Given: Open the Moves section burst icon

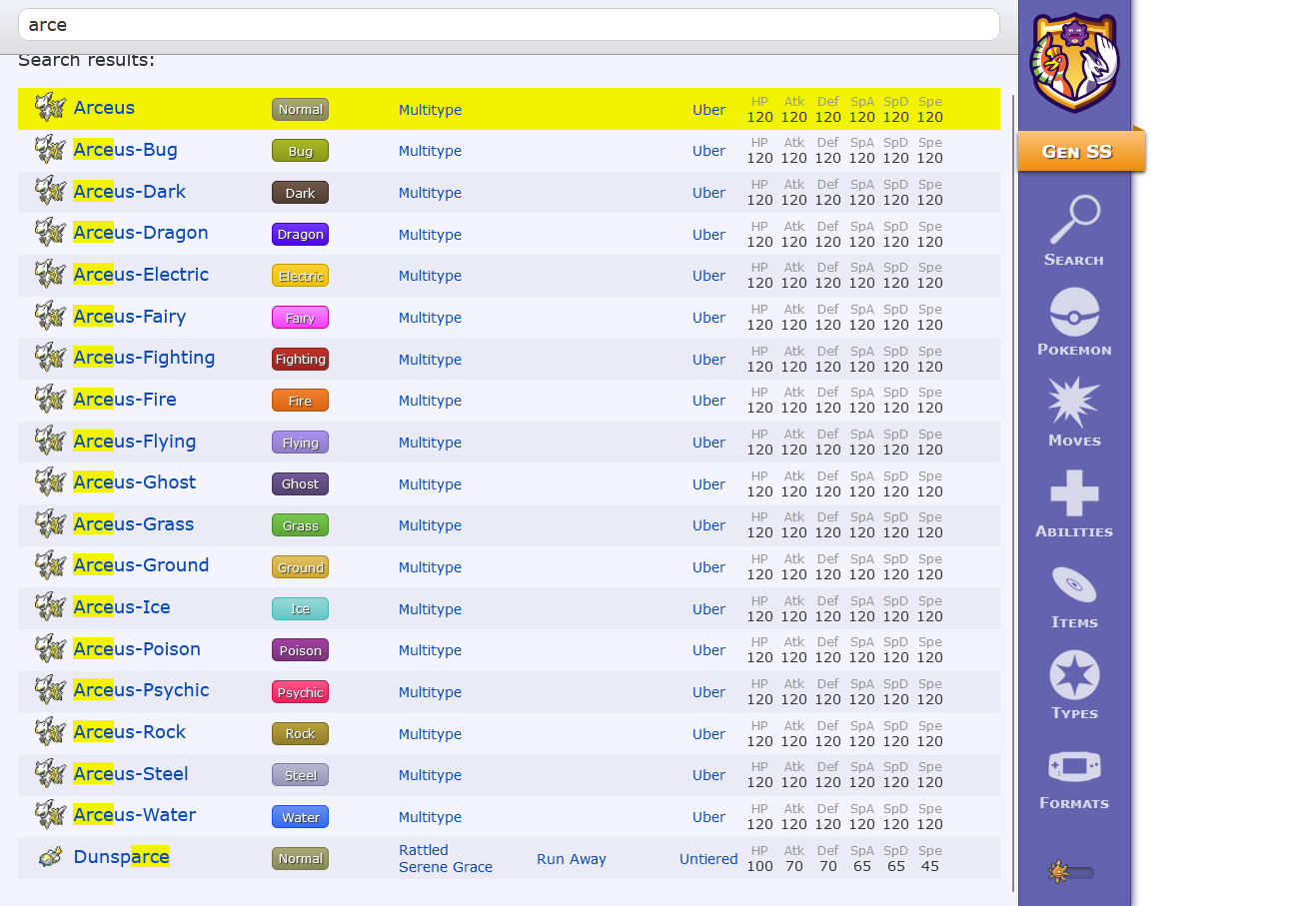Looking at the screenshot, I should point(1074,402).
